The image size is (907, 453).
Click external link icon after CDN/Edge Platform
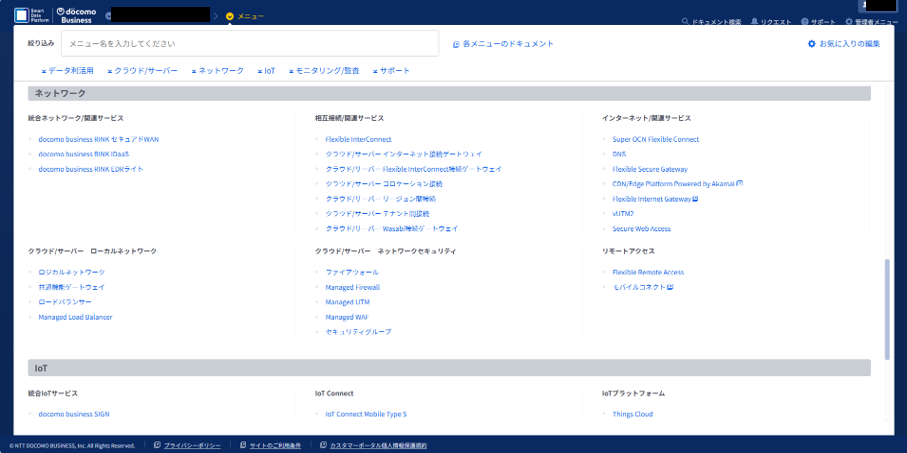(739, 183)
